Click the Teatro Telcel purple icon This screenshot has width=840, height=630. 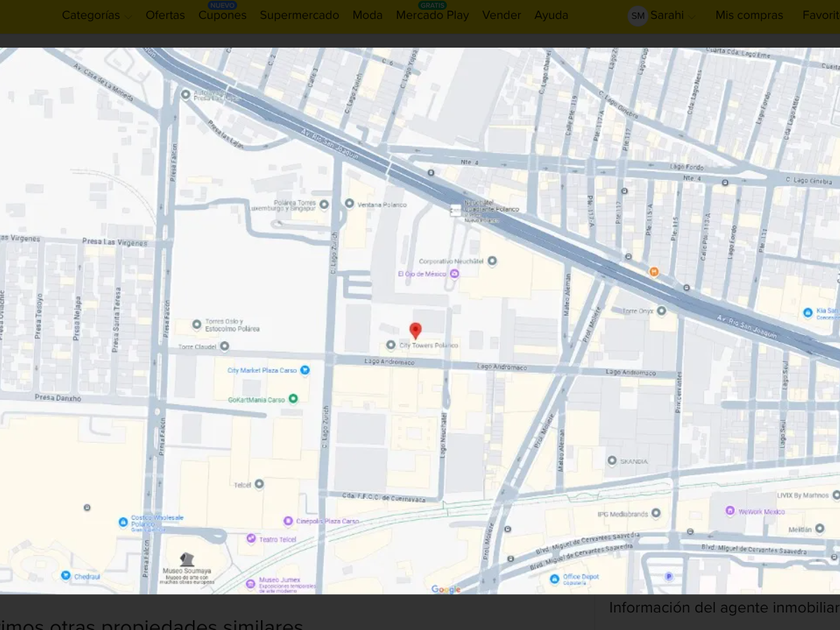251,538
